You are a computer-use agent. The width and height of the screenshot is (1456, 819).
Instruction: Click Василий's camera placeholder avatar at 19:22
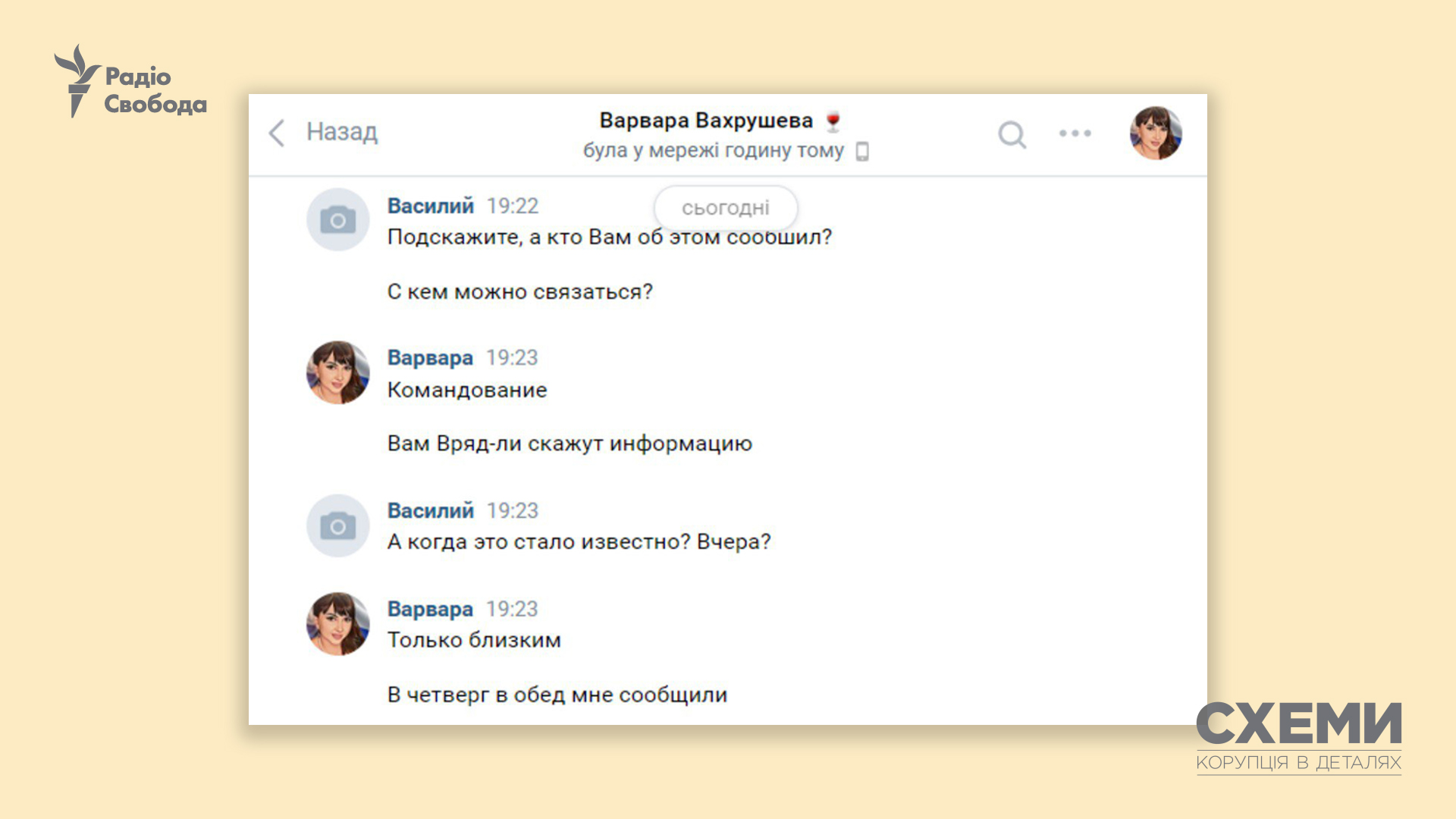click(x=337, y=220)
